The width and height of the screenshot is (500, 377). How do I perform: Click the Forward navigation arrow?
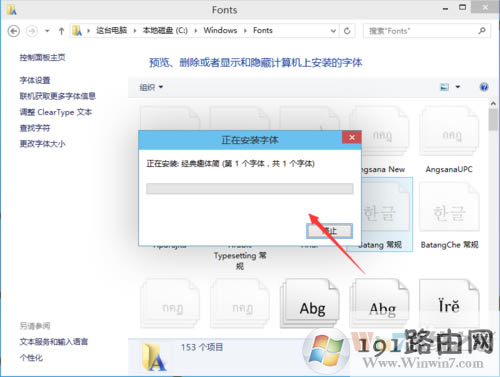[32, 31]
